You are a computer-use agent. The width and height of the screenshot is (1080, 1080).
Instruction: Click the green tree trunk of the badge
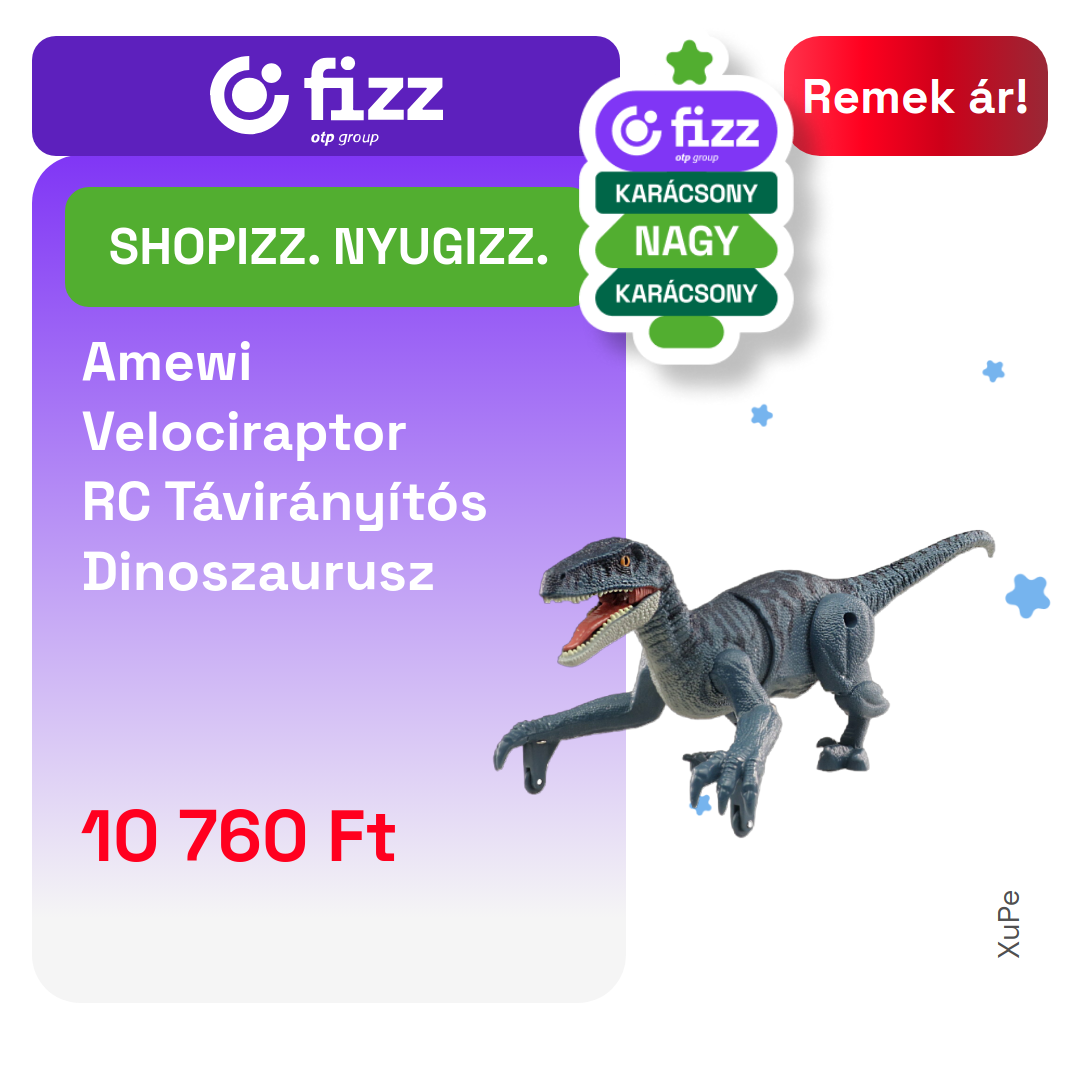pyautogui.click(x=686, y=331)
